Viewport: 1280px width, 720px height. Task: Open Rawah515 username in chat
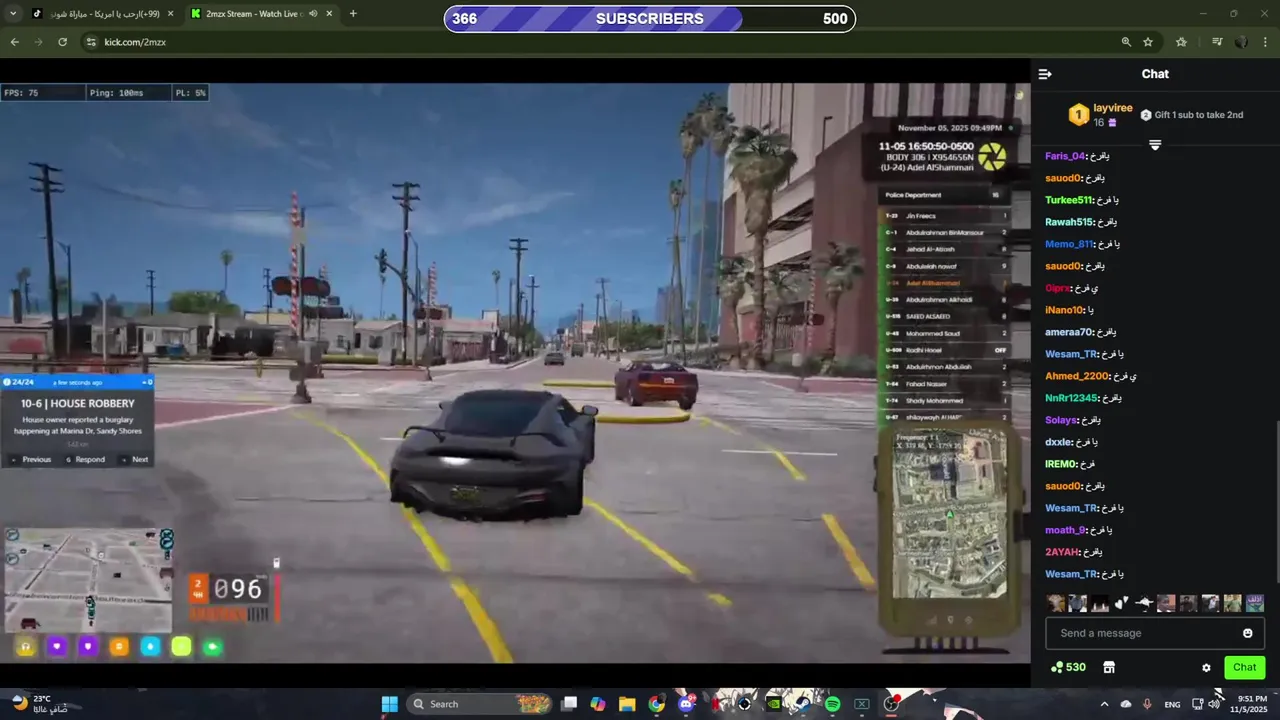[x=1069, y=222]
